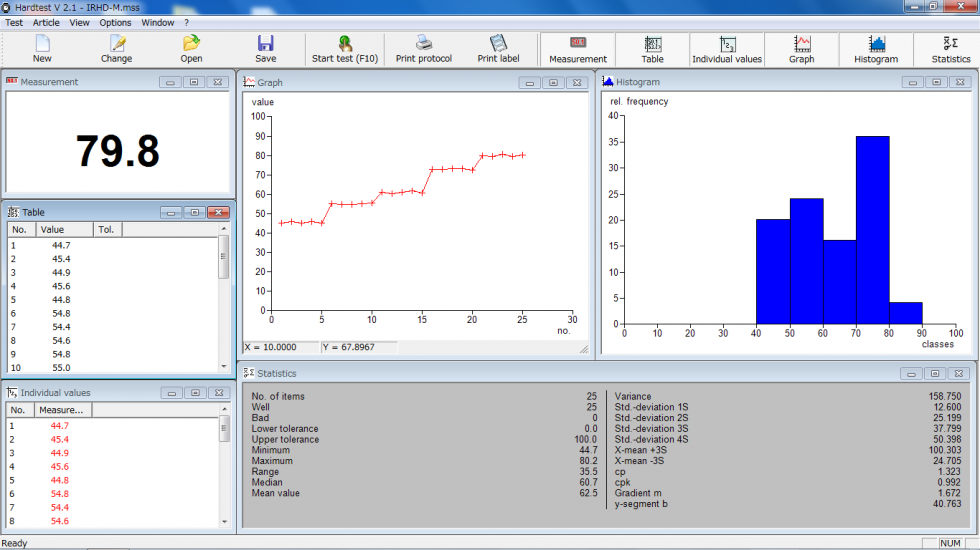
Task: Expand the Test menu
Action: [x=14, y=22]
